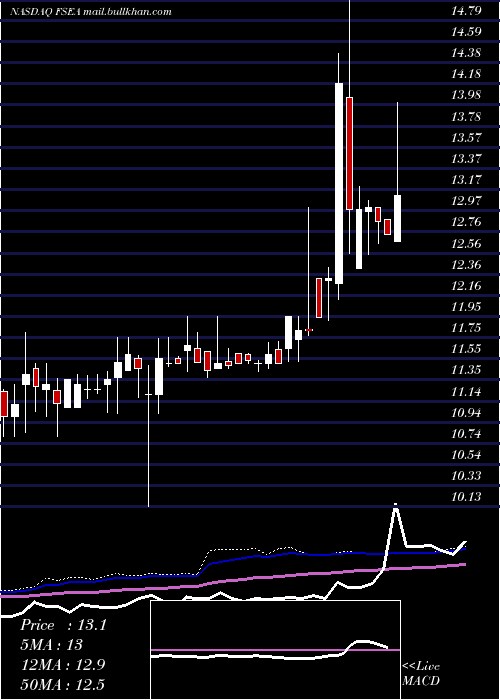Click the 14.79 price axis label
The height and width of the screenshot is (700, 500).
tap(466, 11)
